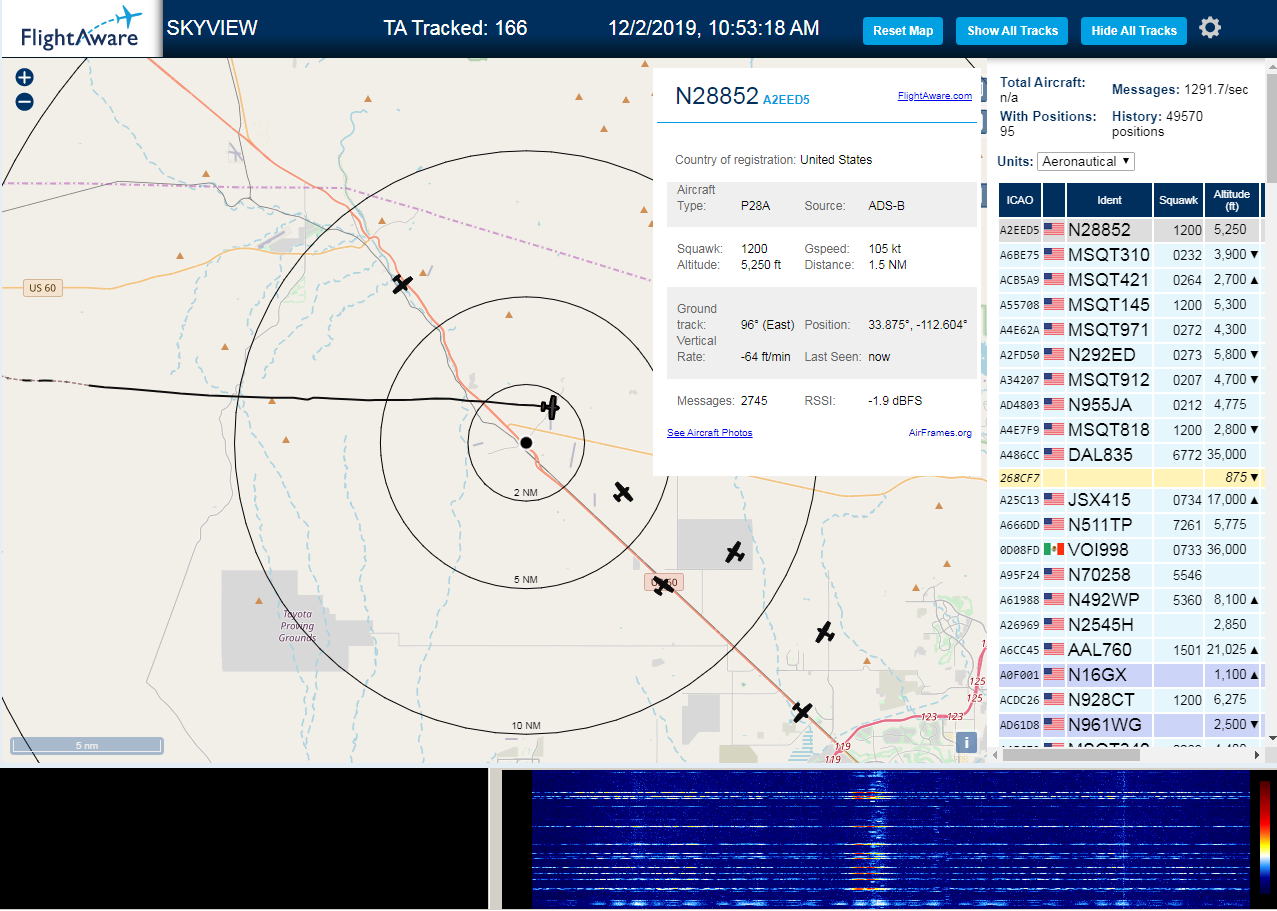Select N928CT aircraft row
The width and height of the screenshot is (1277, 911).
[x=1130, y=699]
